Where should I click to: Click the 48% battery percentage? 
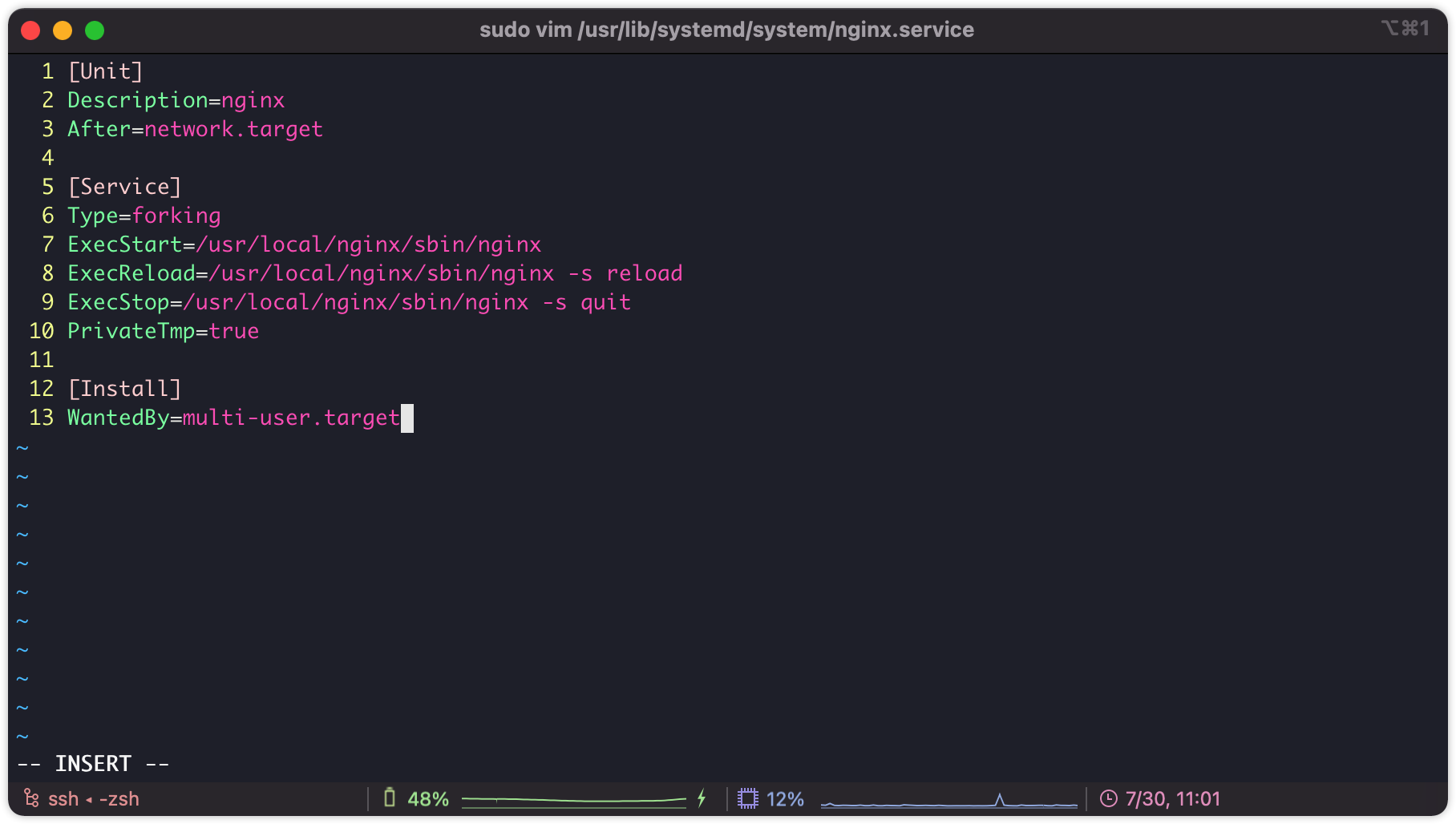point(428,799)
